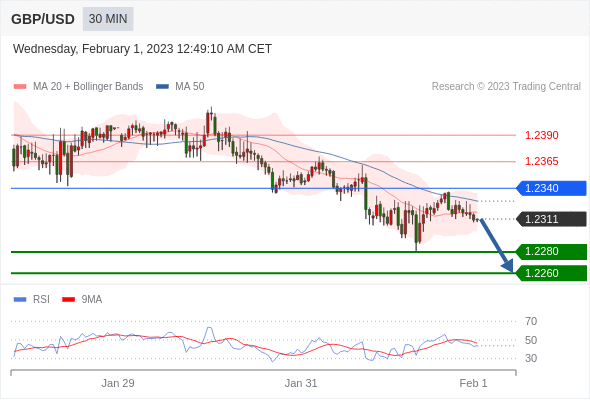Click the RSI 70 level label
This screenshot has height=400, width=590.
point(531,321)
